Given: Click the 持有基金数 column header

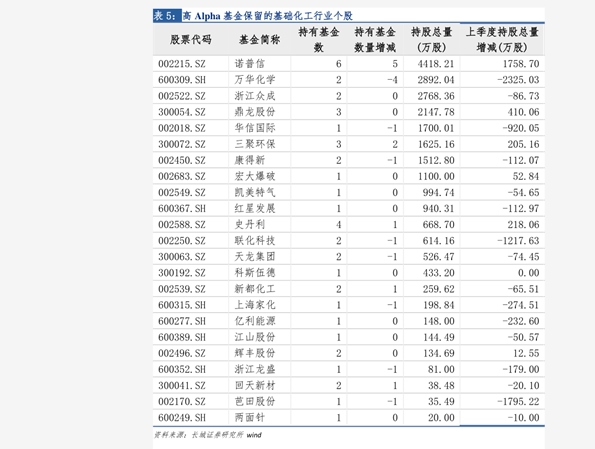Looking at the screenshot, I should [319, 39].
